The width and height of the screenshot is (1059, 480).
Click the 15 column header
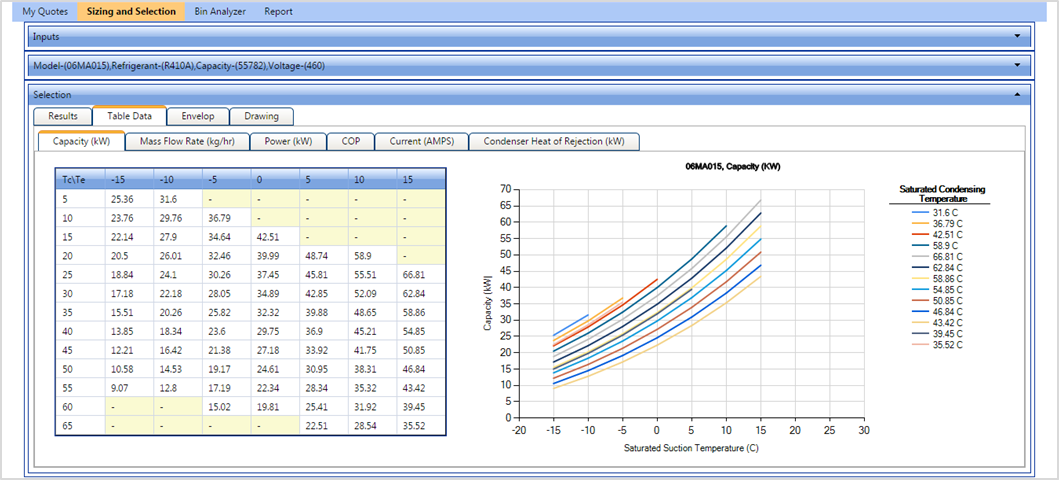coord(421,180)
